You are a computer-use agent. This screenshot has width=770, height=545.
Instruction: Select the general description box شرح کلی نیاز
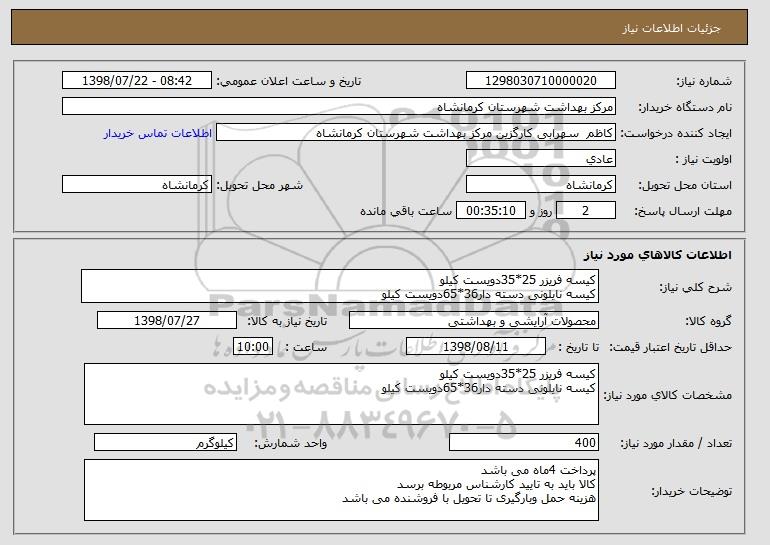pos(340,286)
